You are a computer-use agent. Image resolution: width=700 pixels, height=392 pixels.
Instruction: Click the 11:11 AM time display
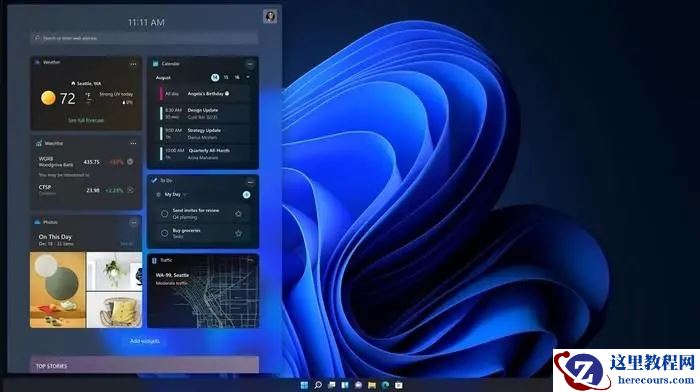tap(146, 22)
